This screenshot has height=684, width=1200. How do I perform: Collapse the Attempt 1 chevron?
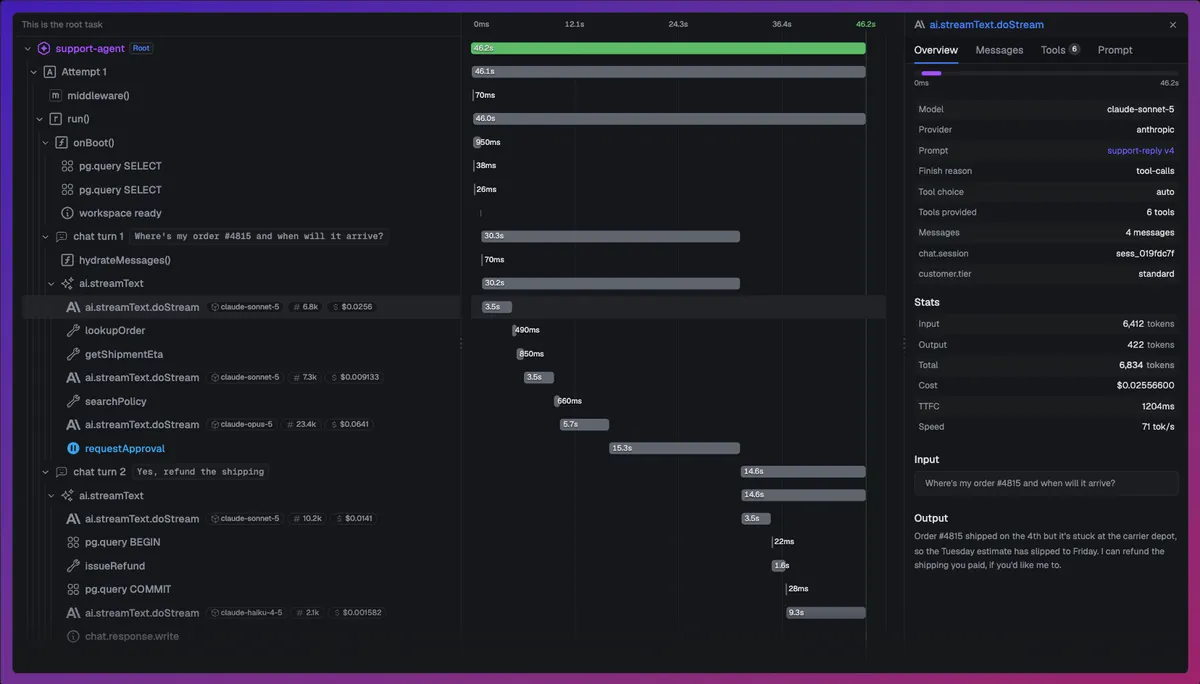click(34, 72)
